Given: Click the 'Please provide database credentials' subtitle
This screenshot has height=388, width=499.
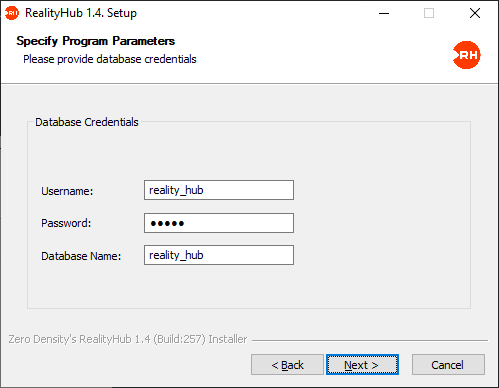Looking at the screenshot, I should (110, 59).
